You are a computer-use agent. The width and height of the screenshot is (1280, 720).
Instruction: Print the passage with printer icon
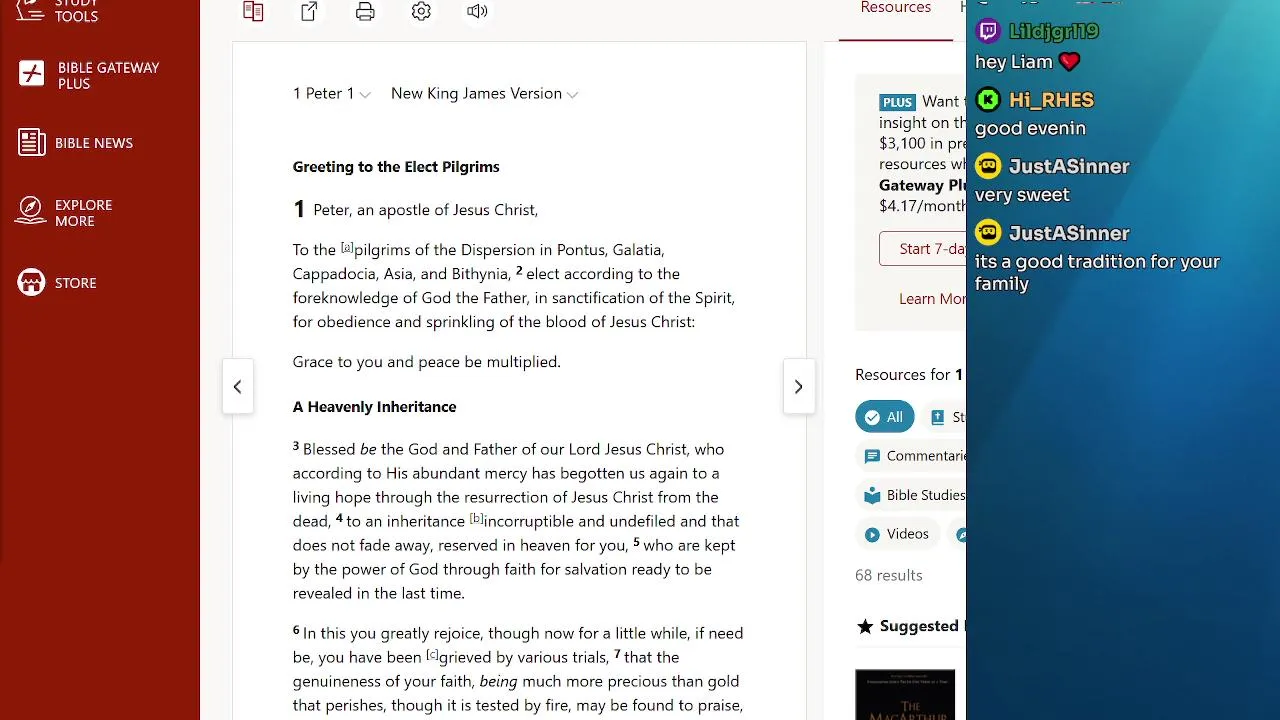tap(365, 11)
